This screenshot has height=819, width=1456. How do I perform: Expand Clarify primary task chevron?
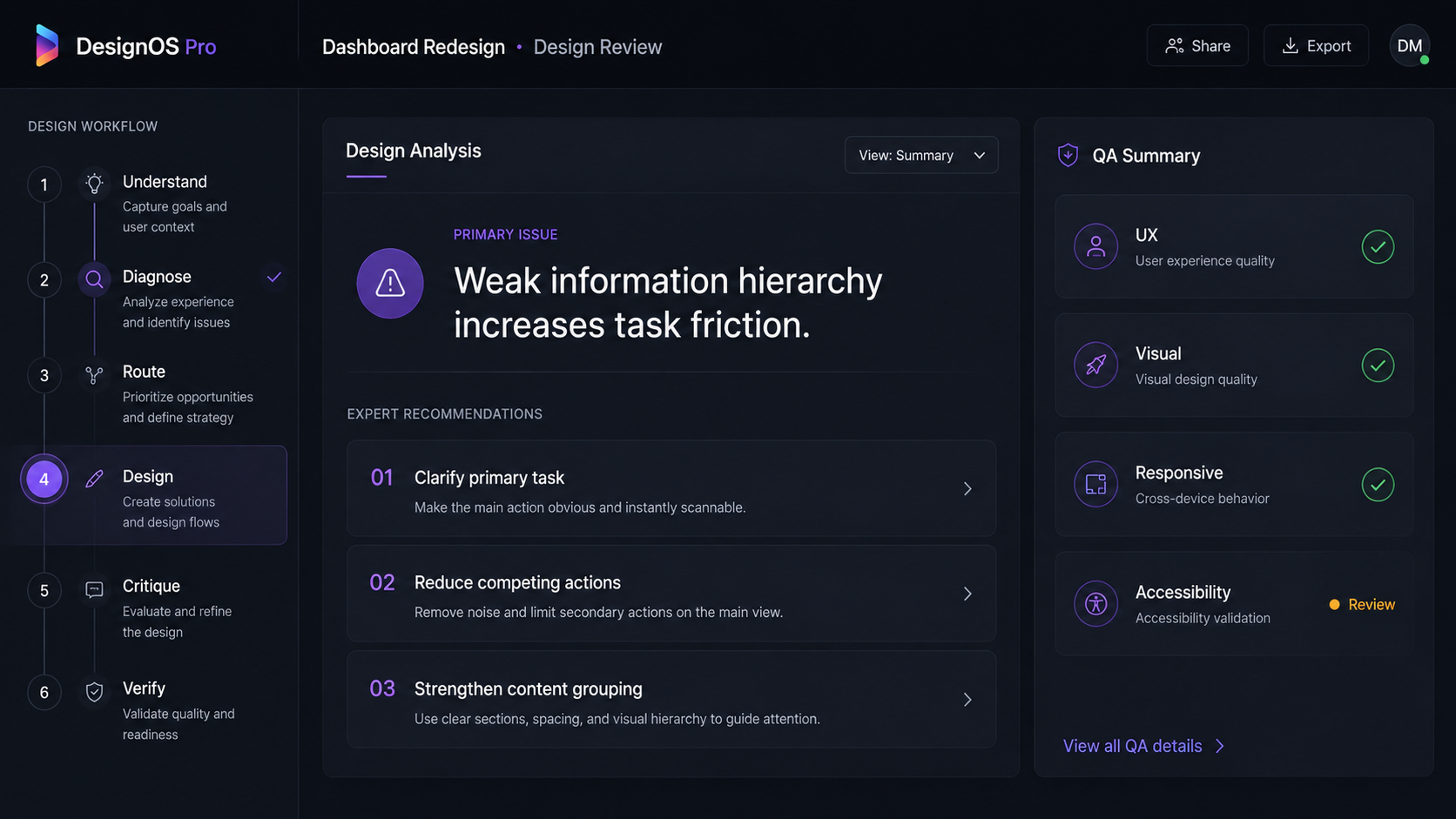tap(967, 488)
